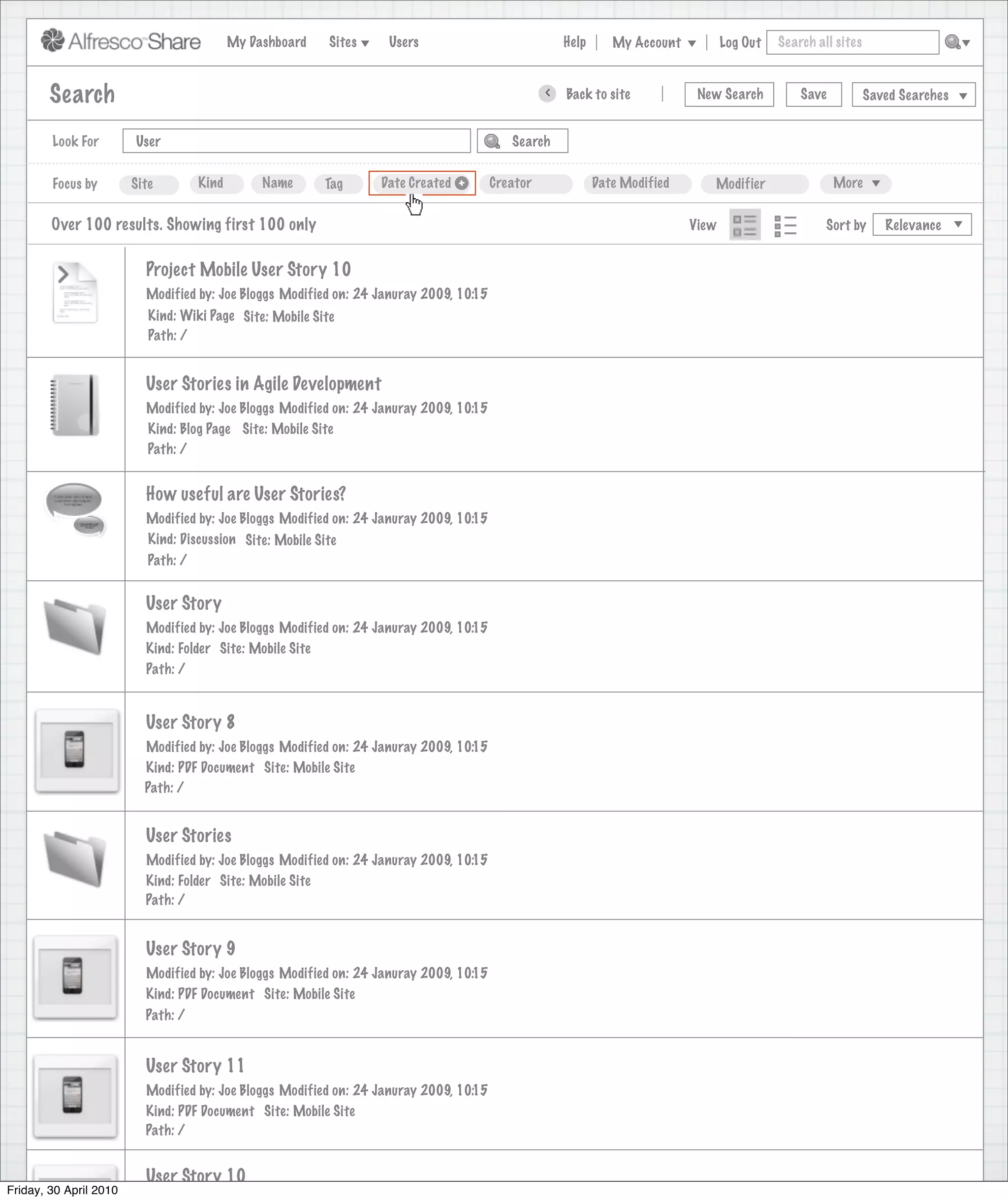Click in the Look For search field

[x=296, y=141]
